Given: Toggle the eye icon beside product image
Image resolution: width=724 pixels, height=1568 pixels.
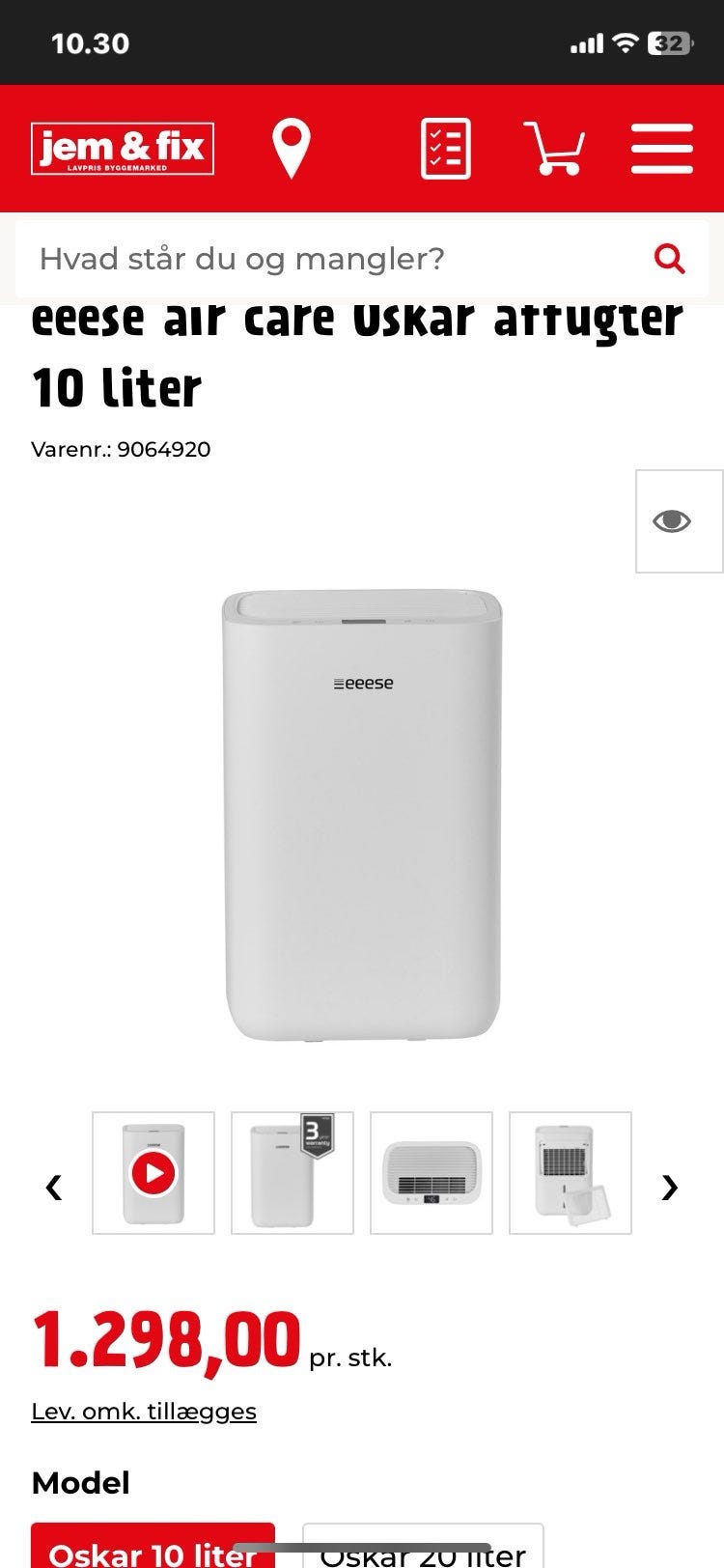Looking at the screenshot, I should (680, 521).
